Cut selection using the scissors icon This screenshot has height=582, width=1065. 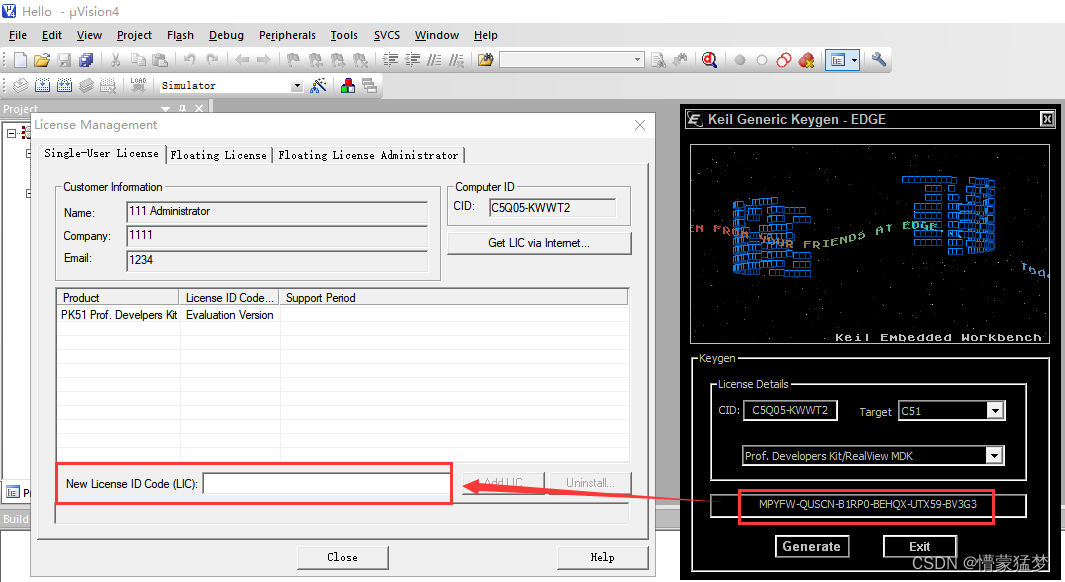[x=116, y=60]
